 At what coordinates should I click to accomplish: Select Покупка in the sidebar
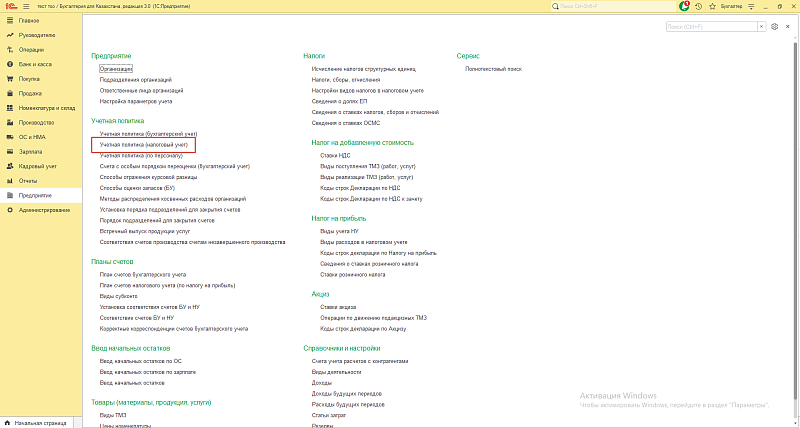[x=29, y=78]
